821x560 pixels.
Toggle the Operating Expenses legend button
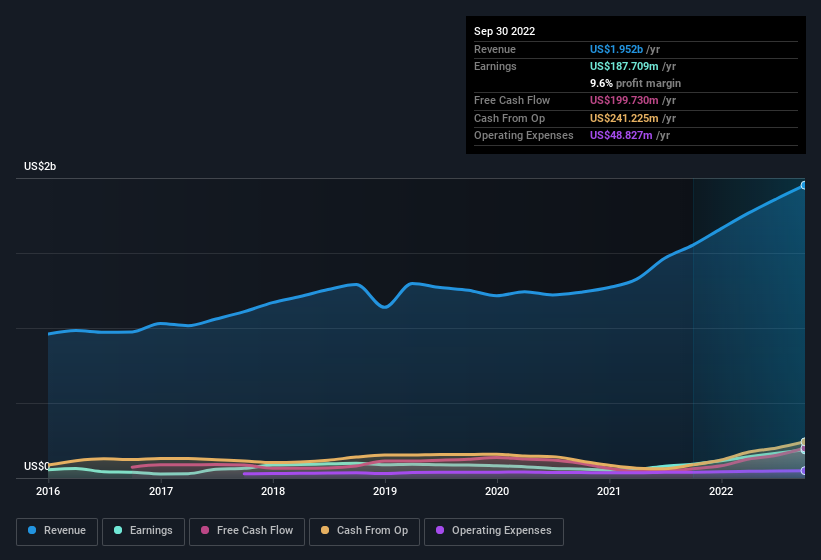pyautogui.click(x=493, y=531)
